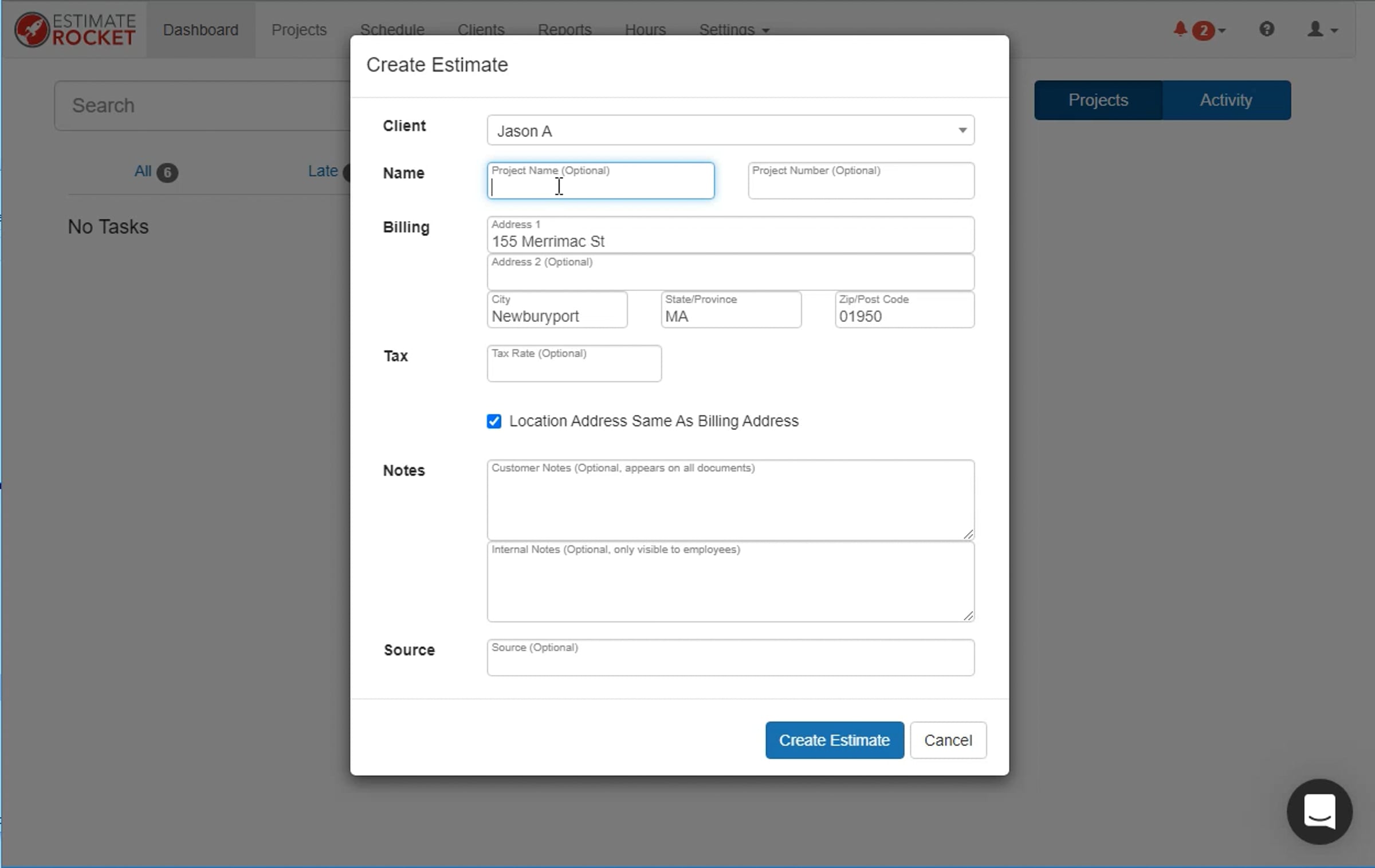Uncheck Location Address Same As Billing Address
This screenshot has width=1375, height=868.
click(x=494, y=421)
